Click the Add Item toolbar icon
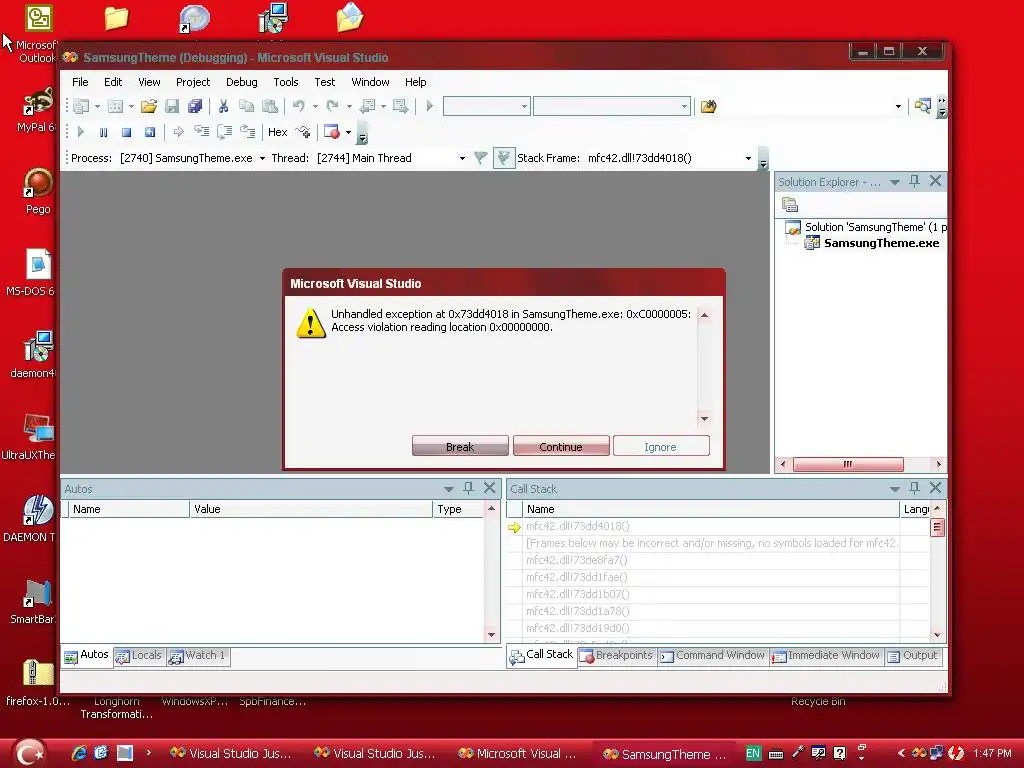This screenshot has width=1024, height=768. click(115, 106)
